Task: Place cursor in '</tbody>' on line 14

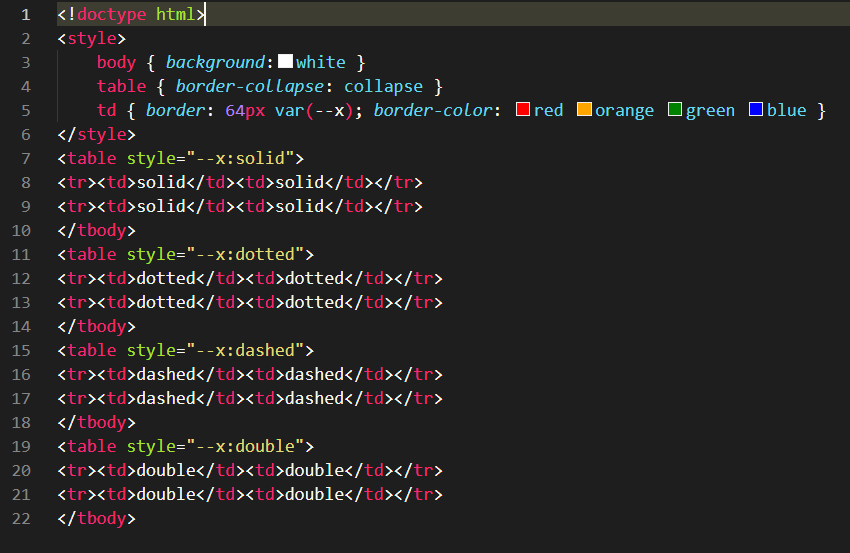Action: (96, 326)
